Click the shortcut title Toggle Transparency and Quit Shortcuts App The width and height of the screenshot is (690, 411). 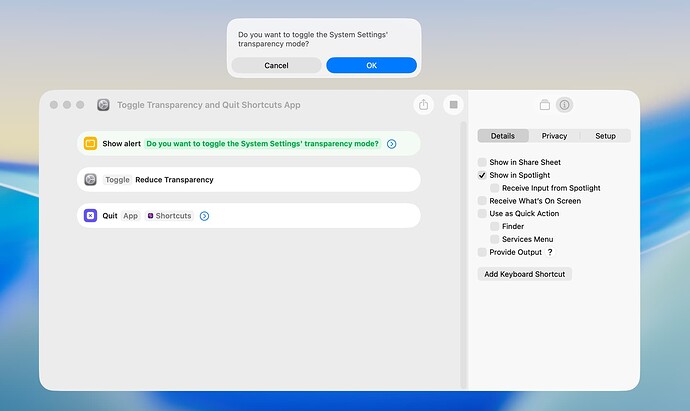[209, 105]
